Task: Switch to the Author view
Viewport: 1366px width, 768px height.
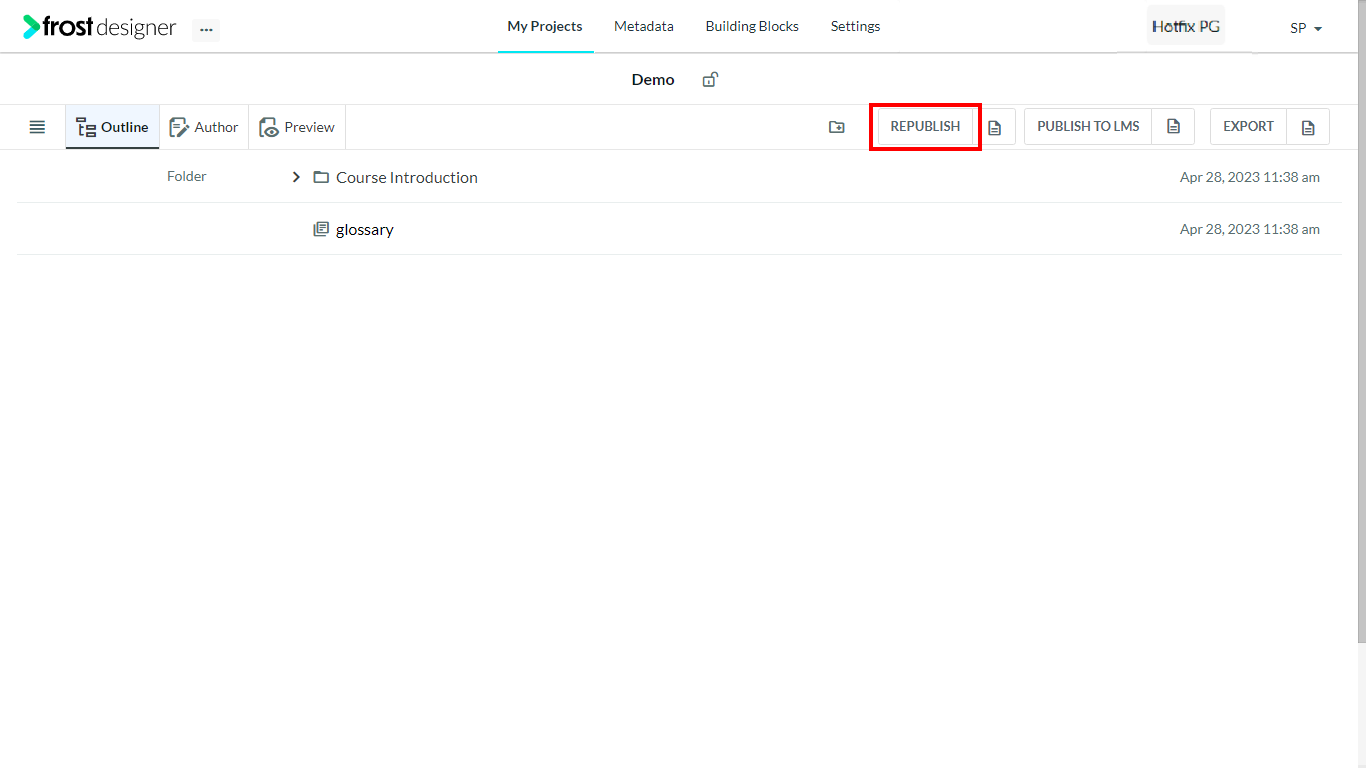Action: coord(204,127)
